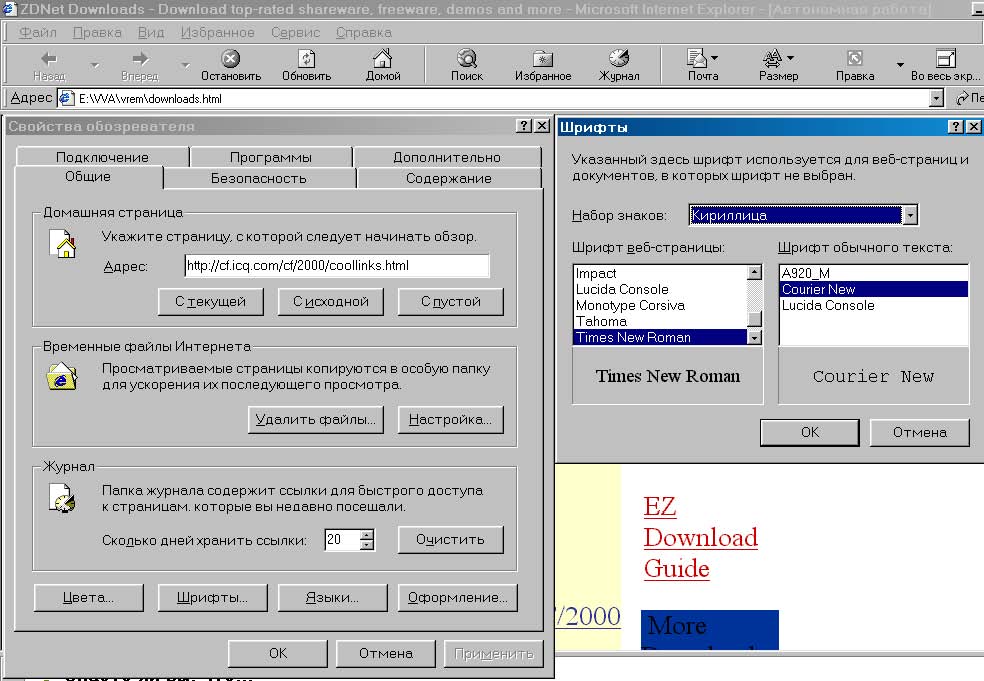The image size is (984, 681).
Task: Click the Очистить history button
Action: coord(451,539)
